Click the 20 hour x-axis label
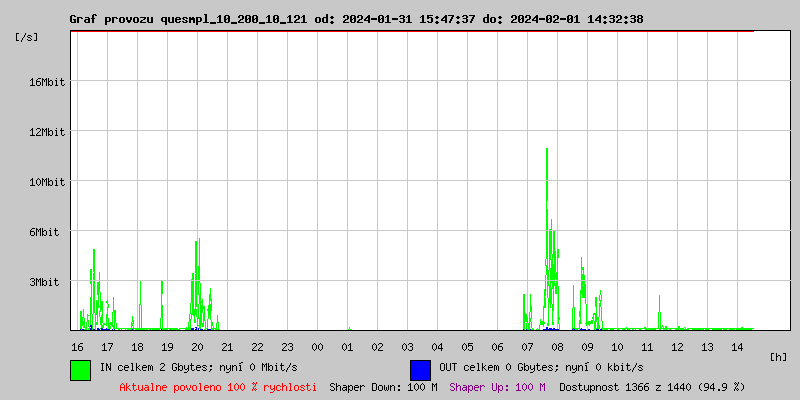Viewport: 800px width, 400px height. 197,346
